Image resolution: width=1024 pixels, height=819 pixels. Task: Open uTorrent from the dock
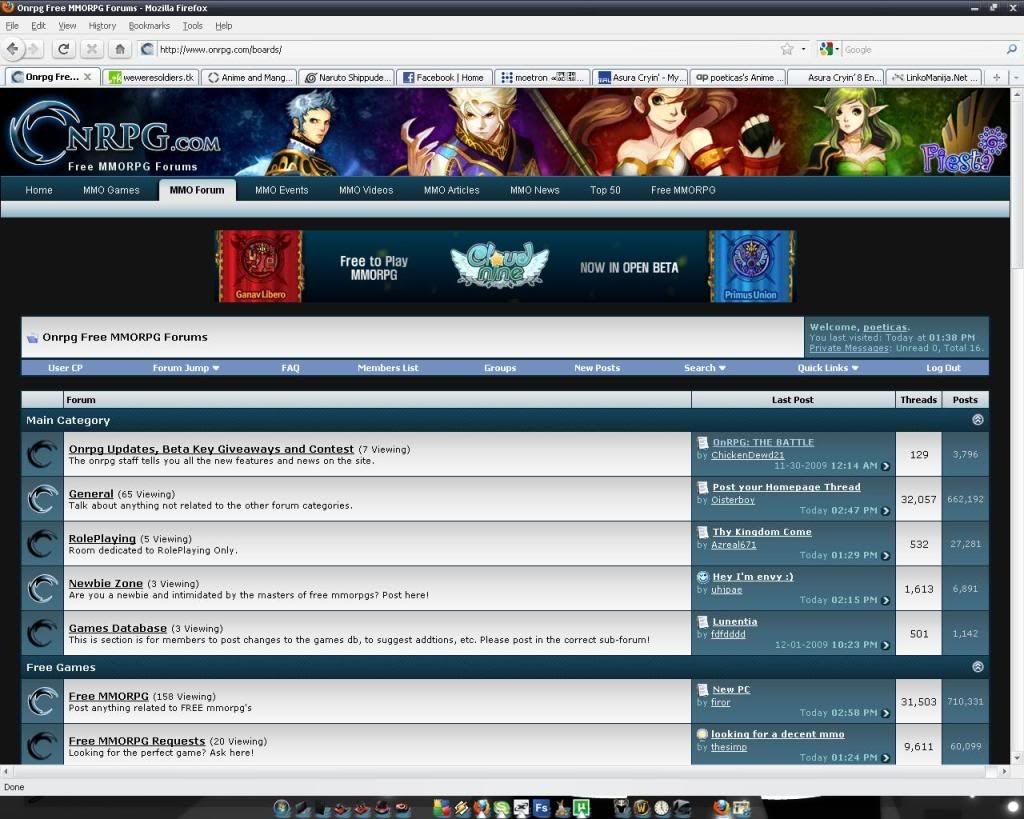coord(581,807)
